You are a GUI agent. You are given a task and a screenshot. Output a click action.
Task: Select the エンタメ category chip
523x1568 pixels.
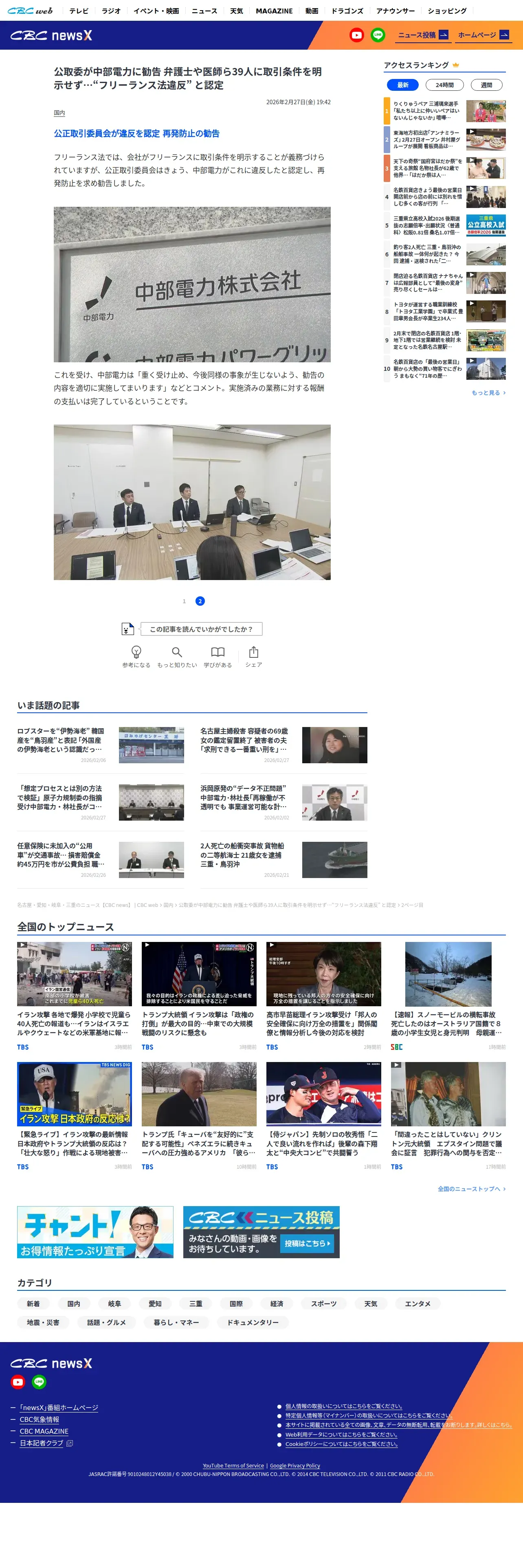point(418,1303)
